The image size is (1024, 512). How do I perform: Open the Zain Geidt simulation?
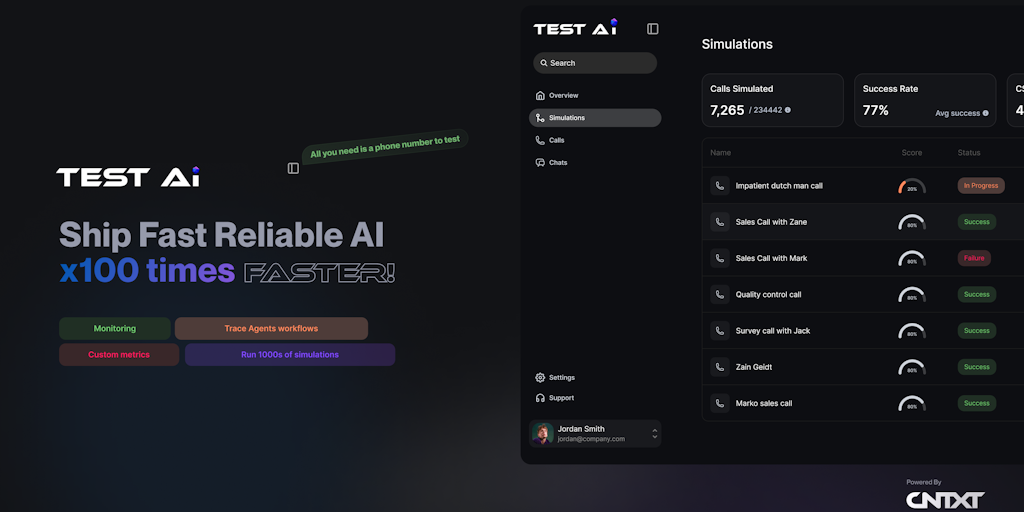(x=863, y=367)
